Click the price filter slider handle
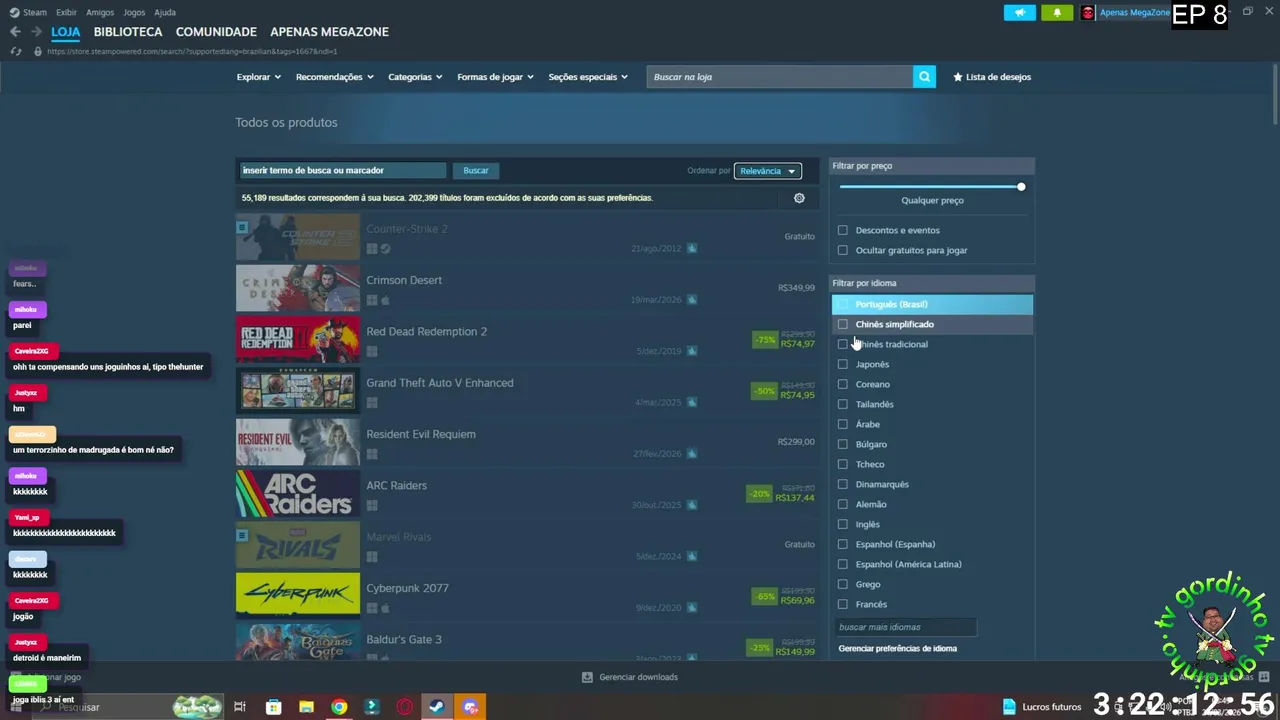This screenshot has width=1280, height=720. (1021, 187)
